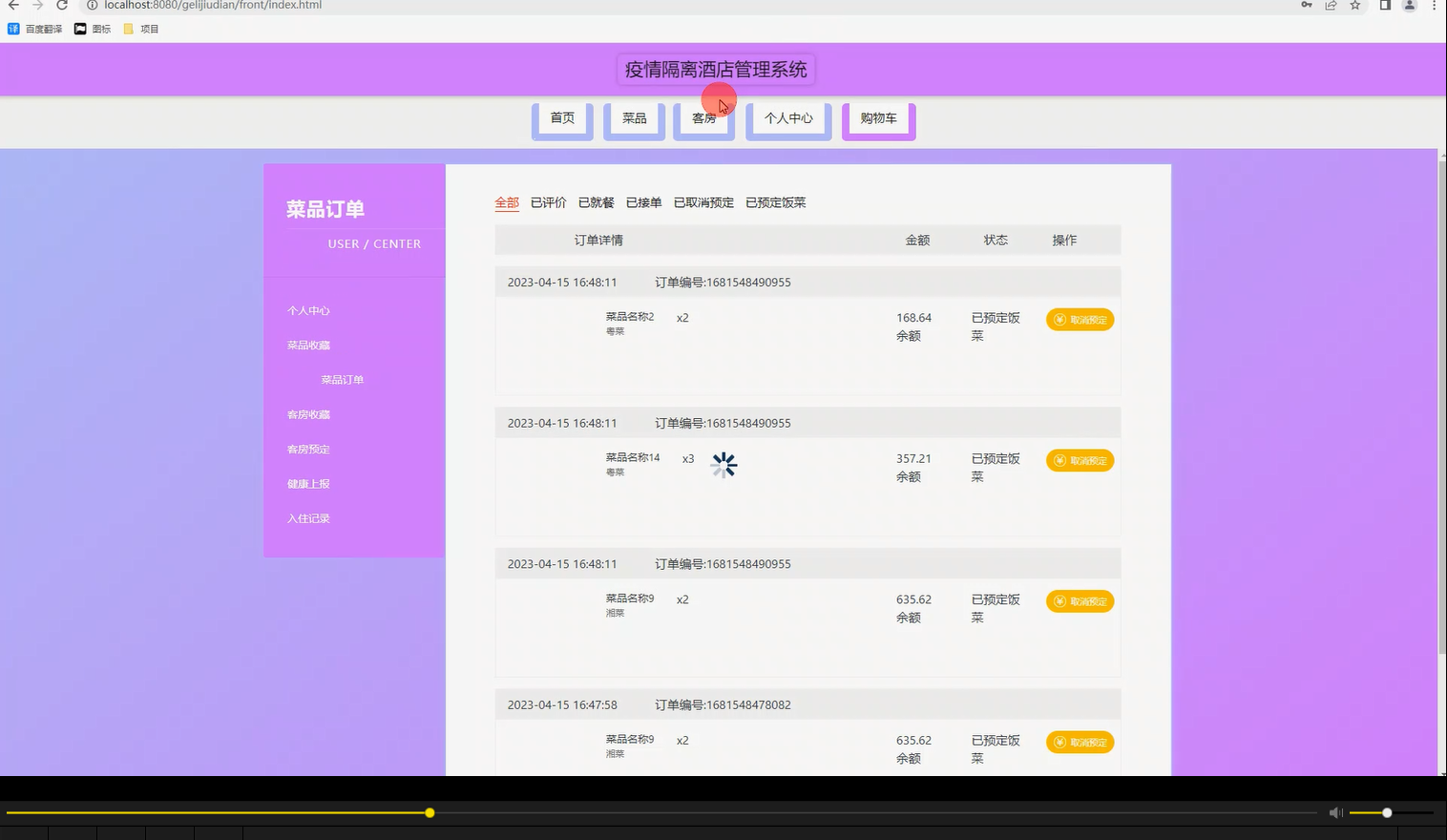Click the 状态 column header
Image resolution: width=1447 pixels, height=840 pixels.
coord(996,240)
